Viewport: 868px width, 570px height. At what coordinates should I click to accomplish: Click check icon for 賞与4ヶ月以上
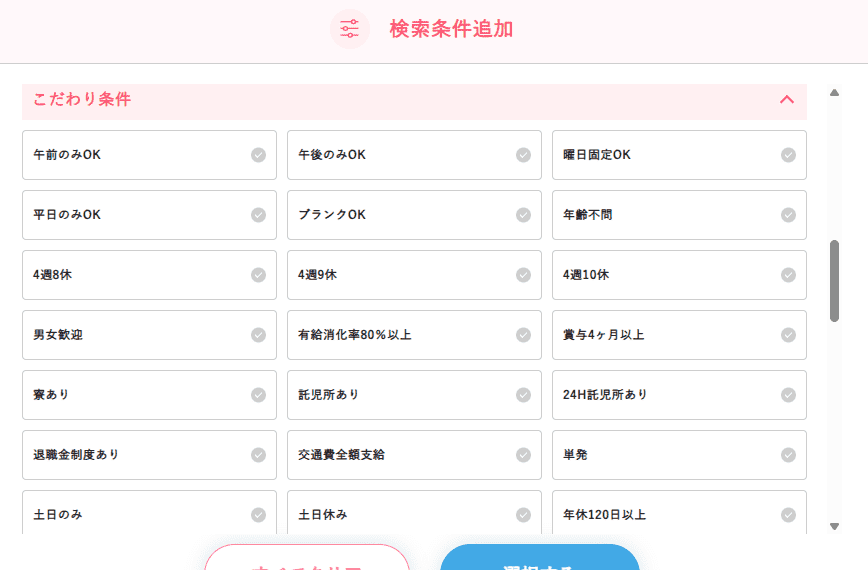(x=788, y=335)
